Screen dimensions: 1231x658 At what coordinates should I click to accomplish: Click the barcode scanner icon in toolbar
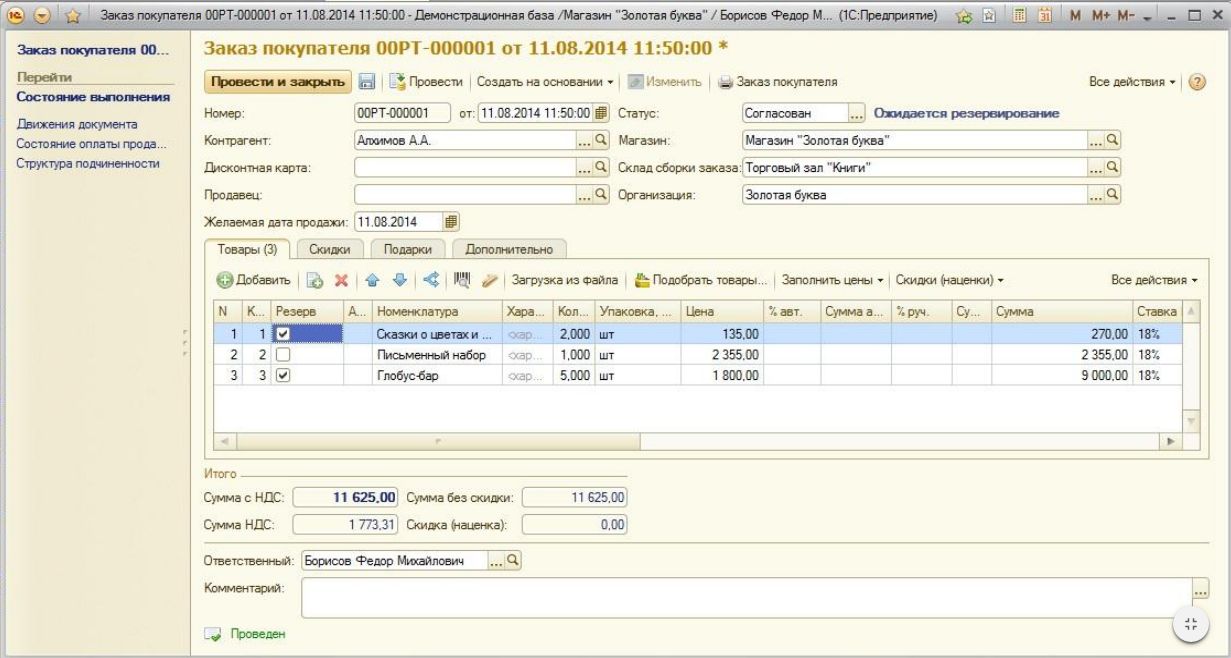[462, 281]
